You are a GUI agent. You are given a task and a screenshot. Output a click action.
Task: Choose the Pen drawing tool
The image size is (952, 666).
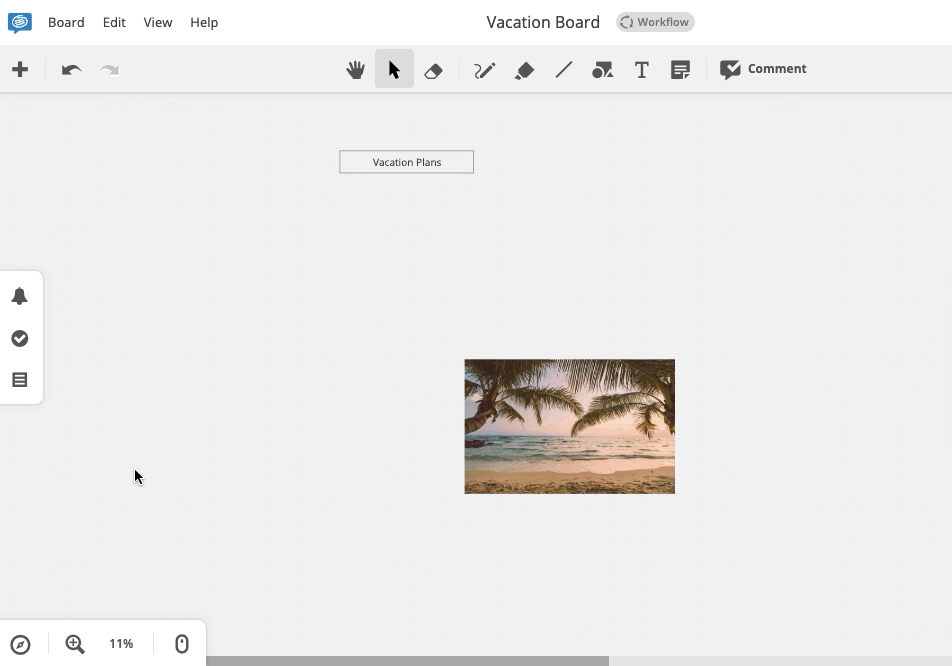(x=485, y=70)
